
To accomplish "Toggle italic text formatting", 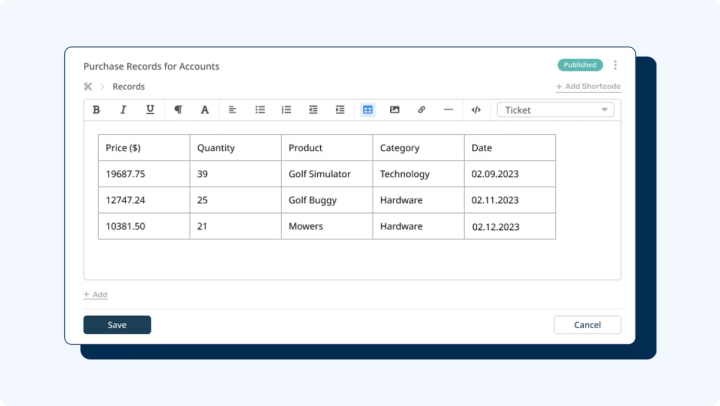I will pyautogui.click(x=124, y=110).
